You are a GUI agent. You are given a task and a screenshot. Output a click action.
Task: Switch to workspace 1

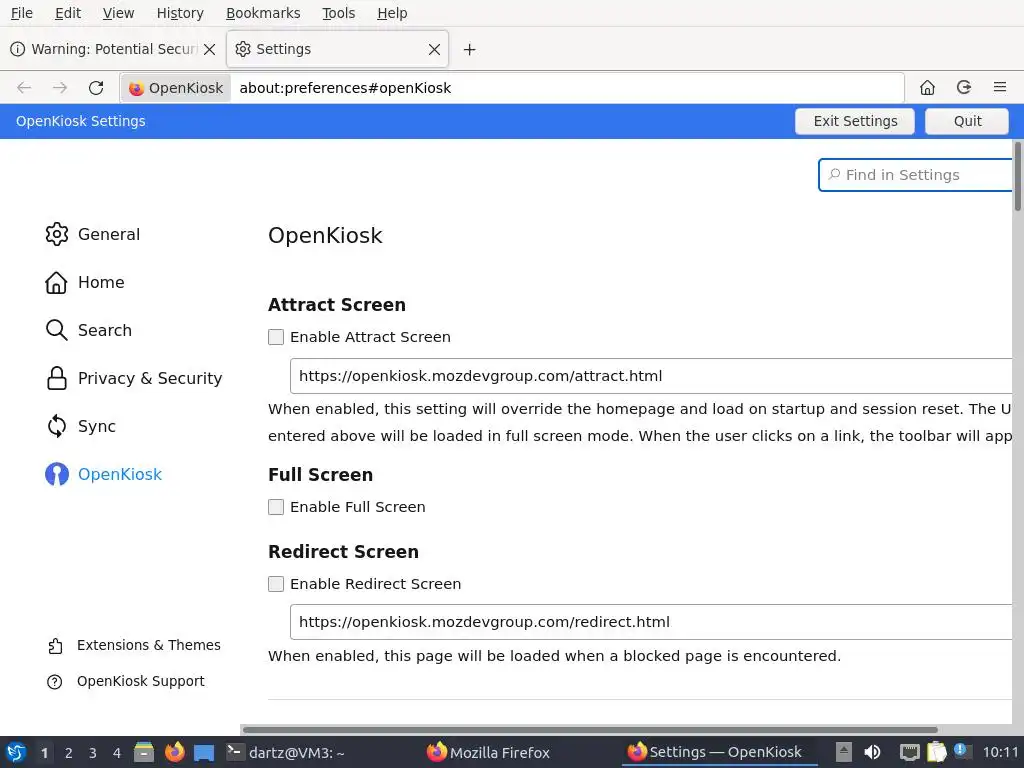(44, 753)
